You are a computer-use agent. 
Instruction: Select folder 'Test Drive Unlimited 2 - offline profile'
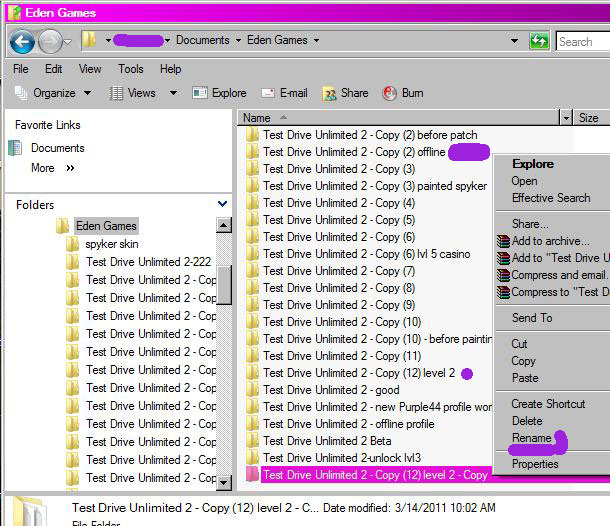coord(349,424)
